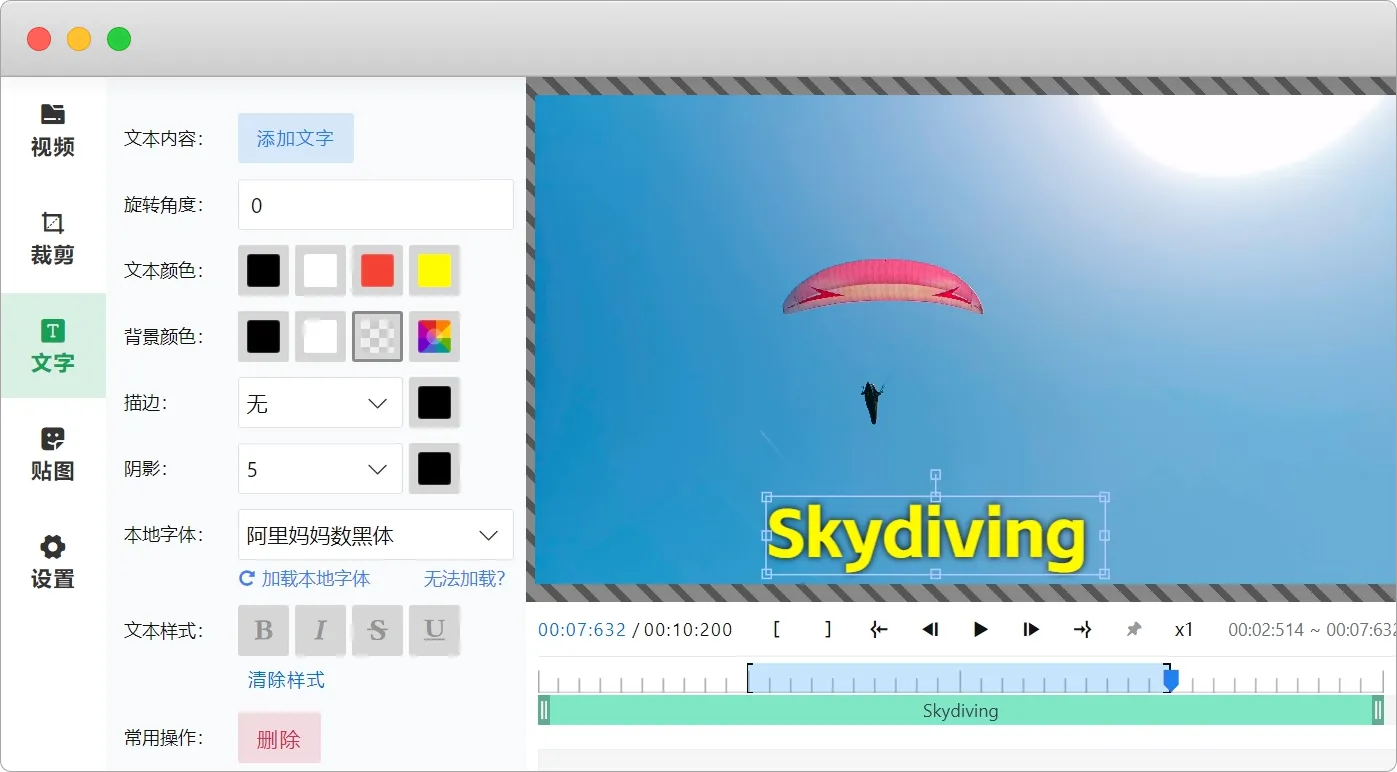Click the pin icon in playback bar

pos(1133,629)
